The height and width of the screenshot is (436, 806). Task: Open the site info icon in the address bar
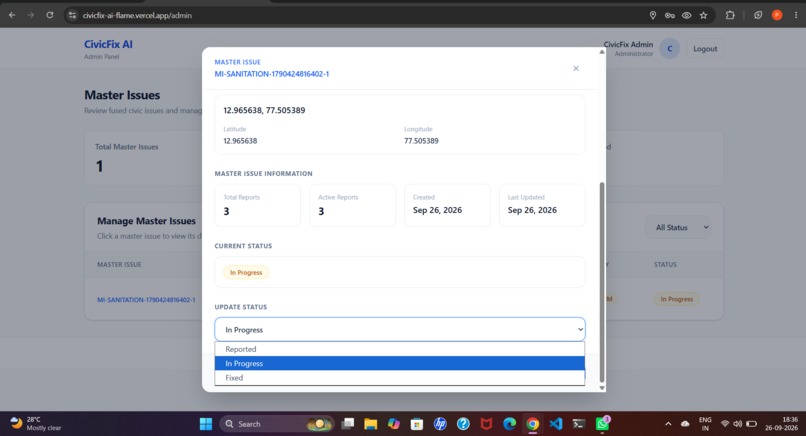pos(72,15)
